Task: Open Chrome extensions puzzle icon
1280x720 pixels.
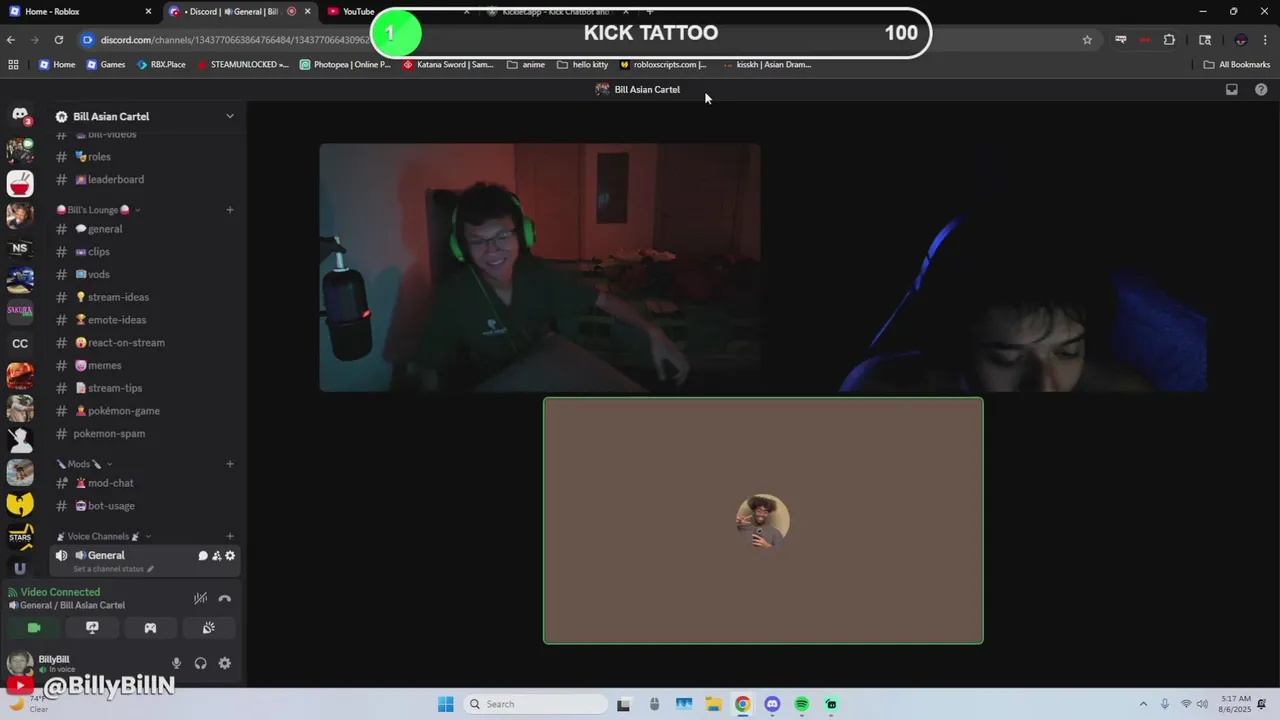Action: [1169, 40]
